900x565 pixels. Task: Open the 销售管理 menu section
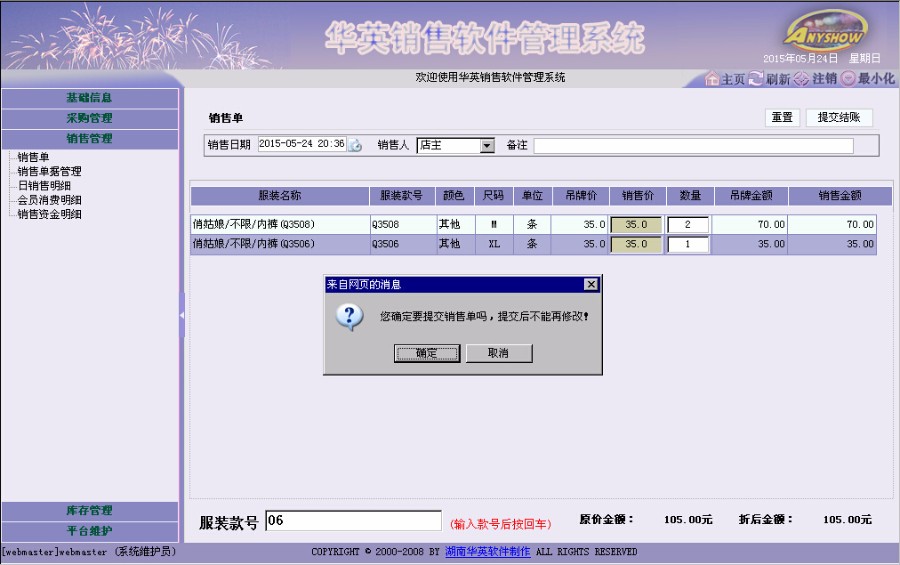pos(90,138)
